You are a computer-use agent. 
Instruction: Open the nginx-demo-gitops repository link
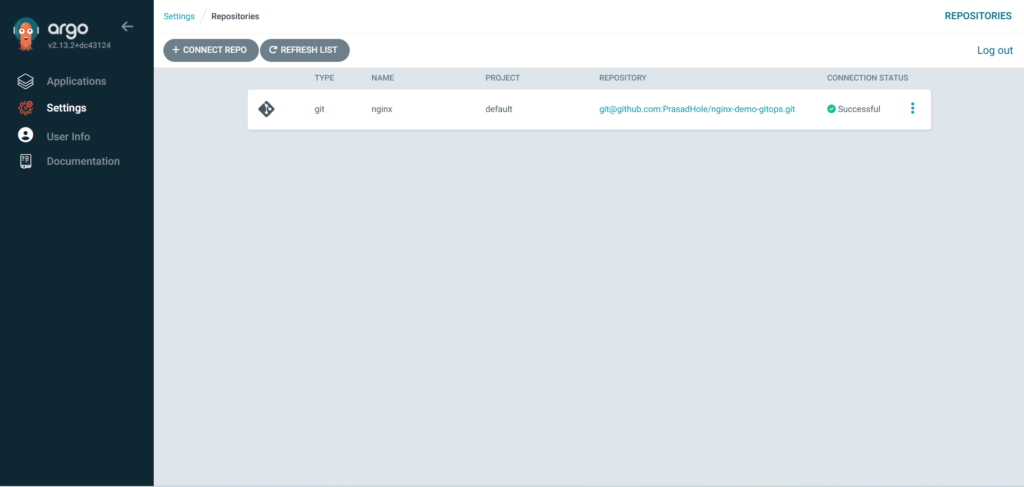pyautogui.click(x=697, y=109)
